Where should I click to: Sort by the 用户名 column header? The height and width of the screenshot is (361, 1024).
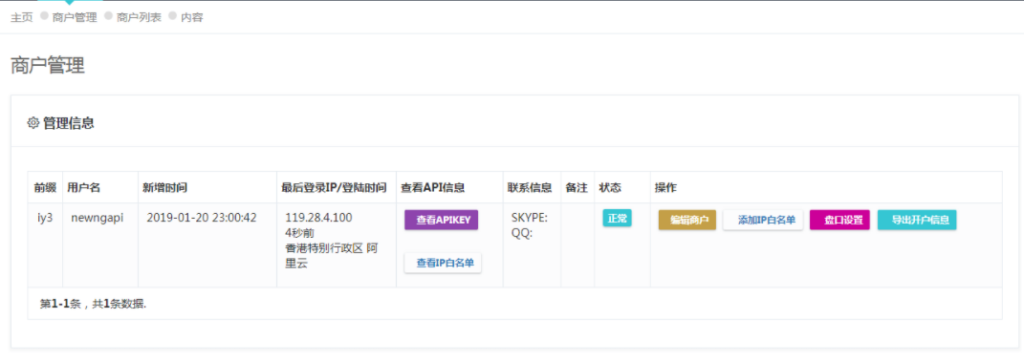tap(84, 187)
